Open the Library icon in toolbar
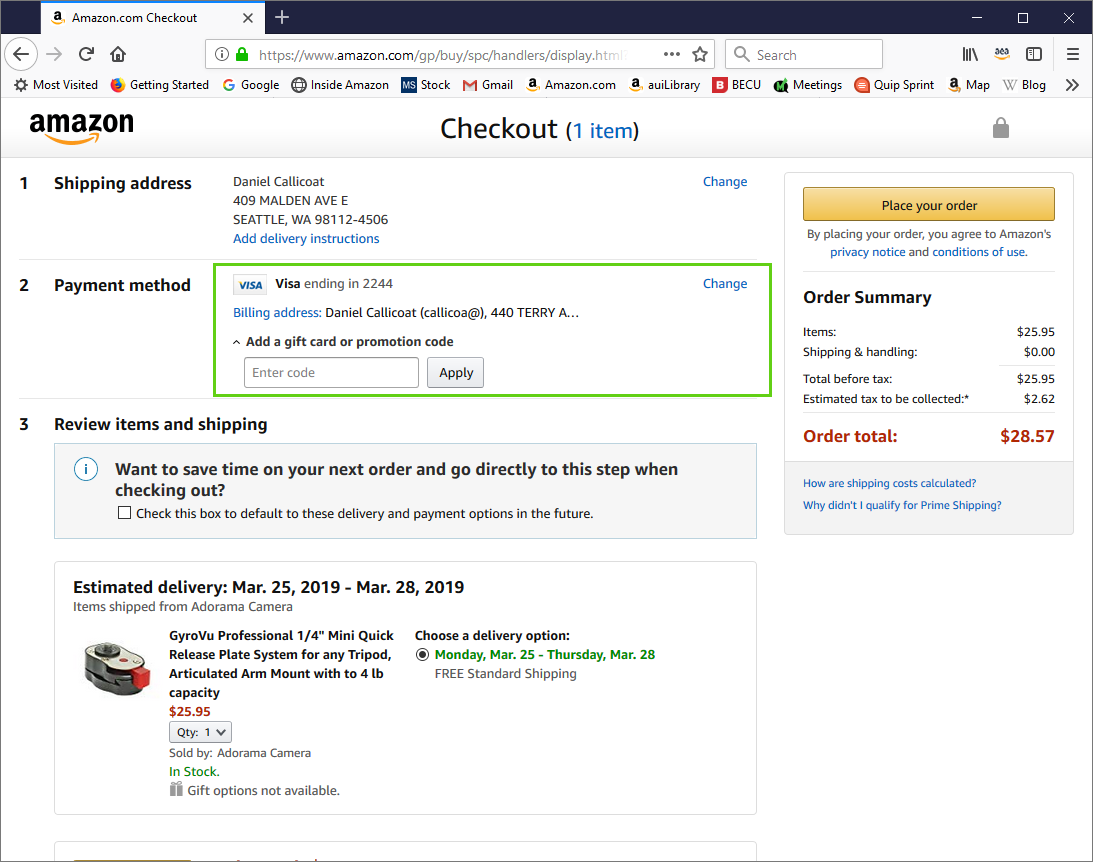The width and height of the screenshot is (1093, 862). click(970, 54)
